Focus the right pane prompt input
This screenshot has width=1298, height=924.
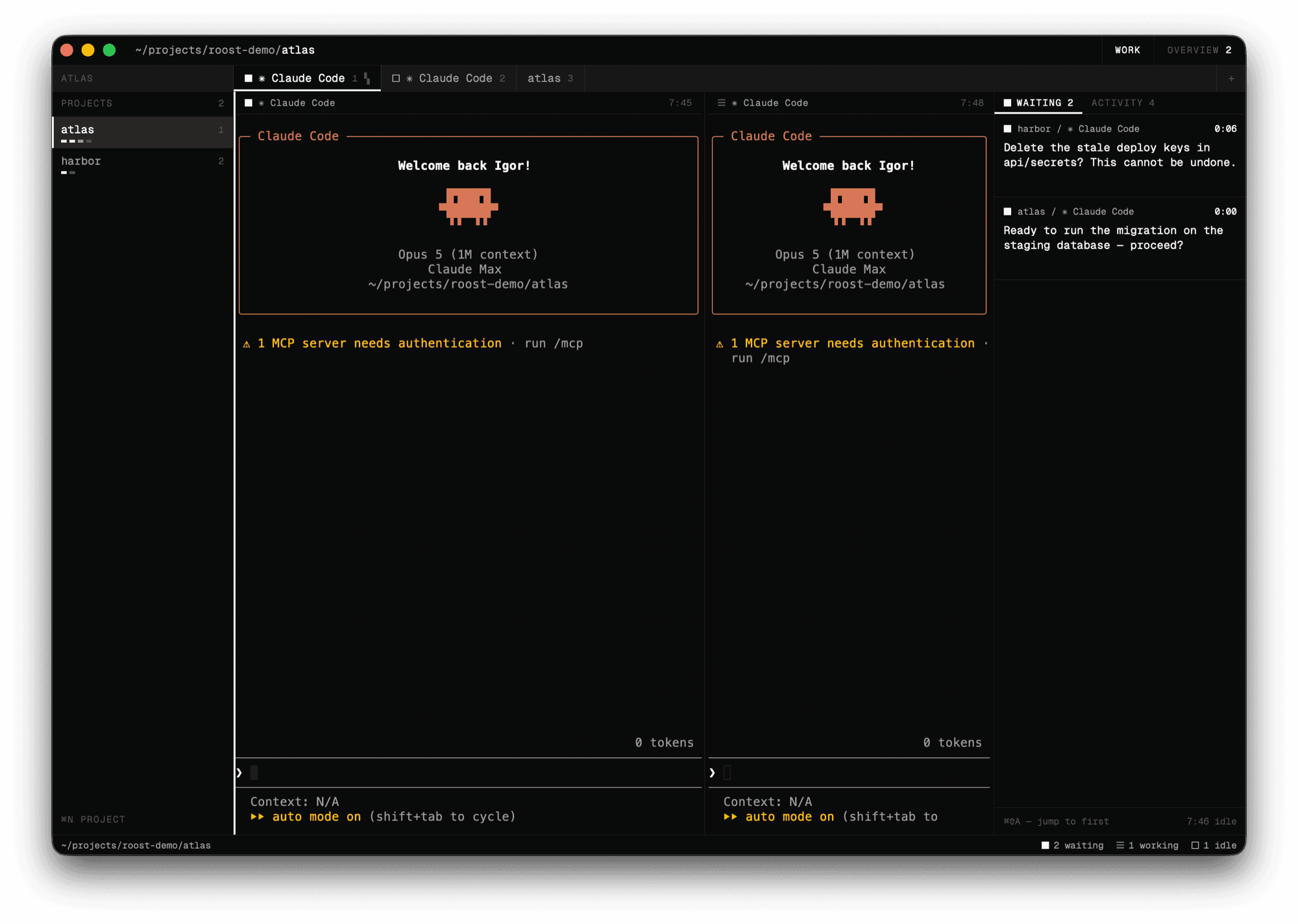(x=849, y=772)
